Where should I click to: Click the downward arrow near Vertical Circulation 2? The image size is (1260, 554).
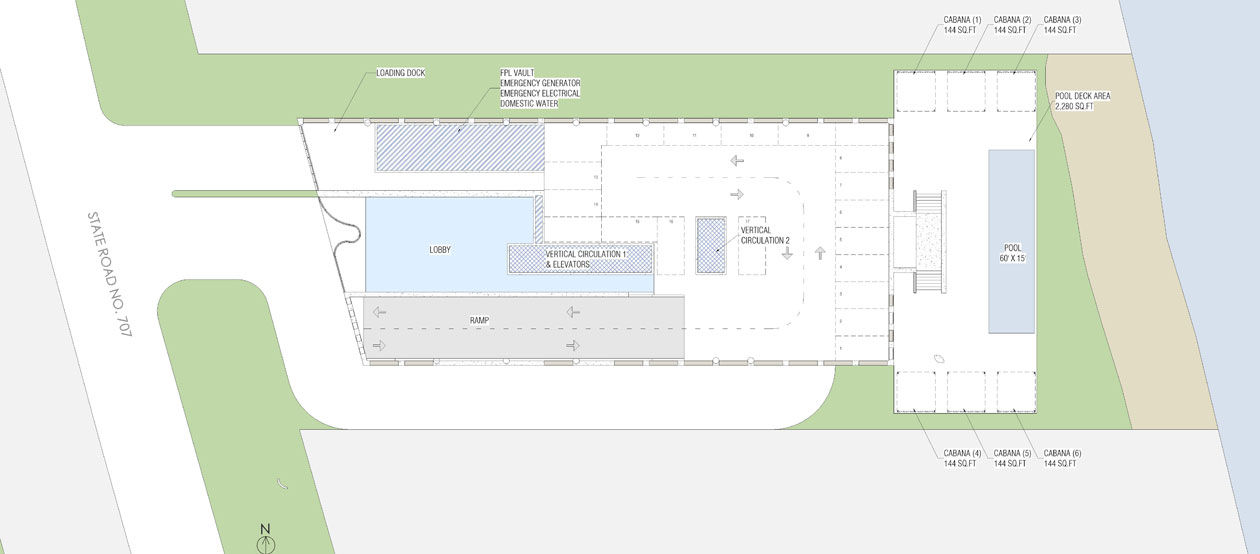coord(787,252)
